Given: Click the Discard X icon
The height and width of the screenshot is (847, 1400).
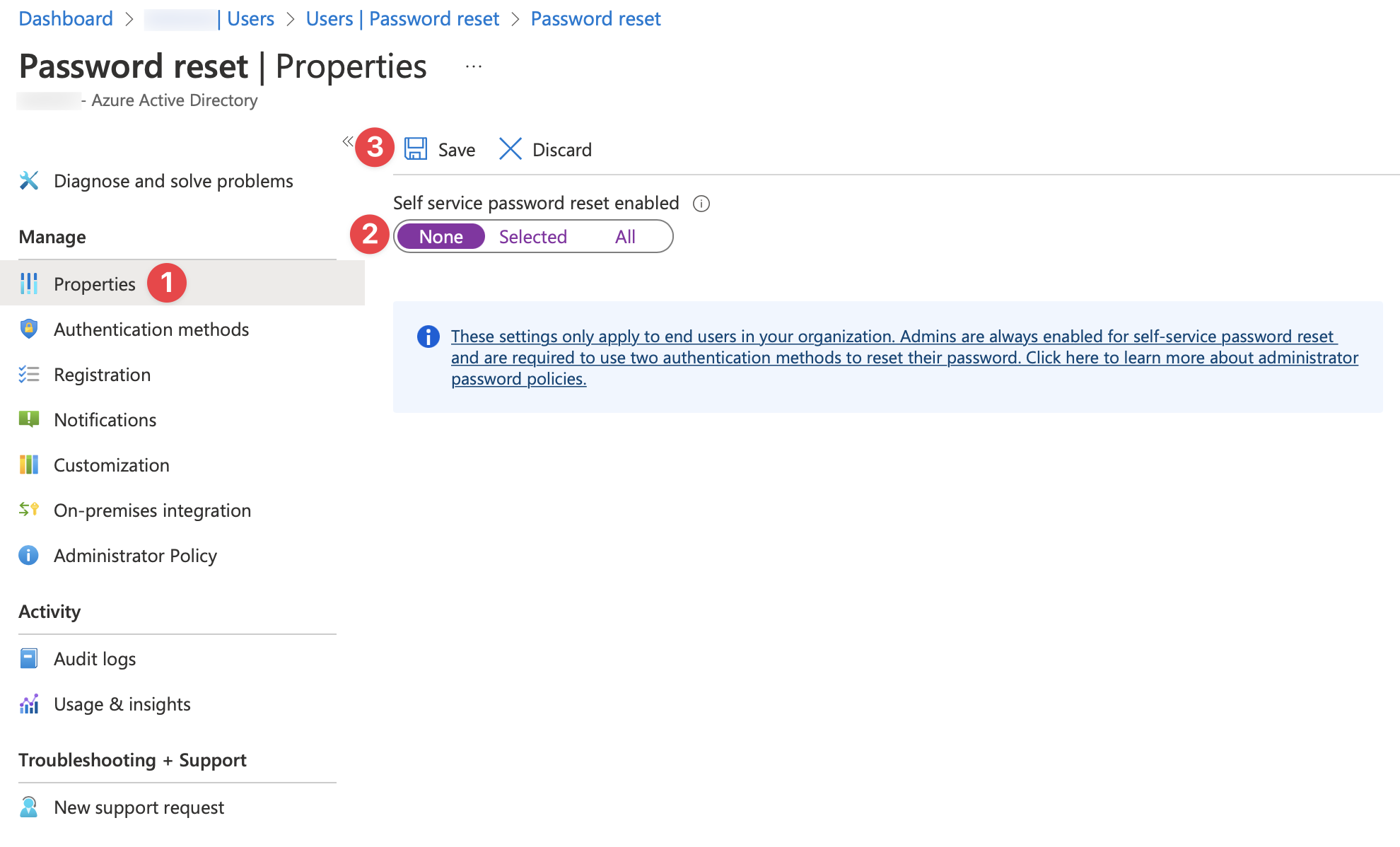Looking at the screenshot, I should click(510, 149).
